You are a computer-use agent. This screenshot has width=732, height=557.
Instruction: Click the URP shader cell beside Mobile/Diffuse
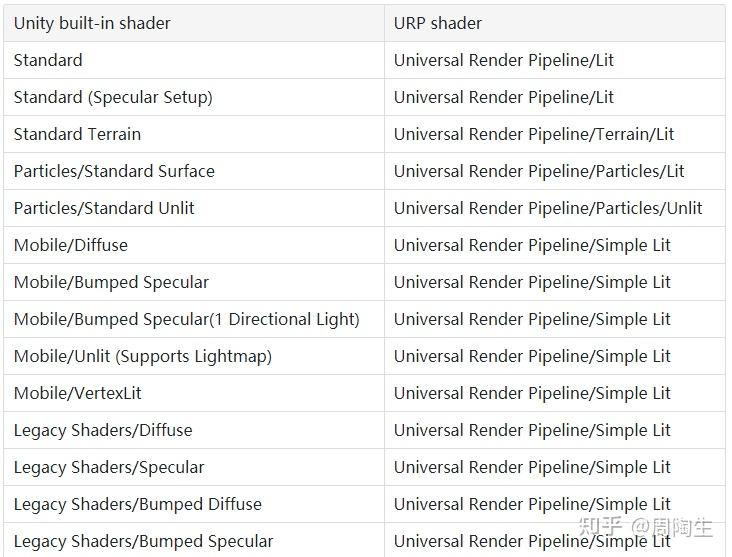532,245
